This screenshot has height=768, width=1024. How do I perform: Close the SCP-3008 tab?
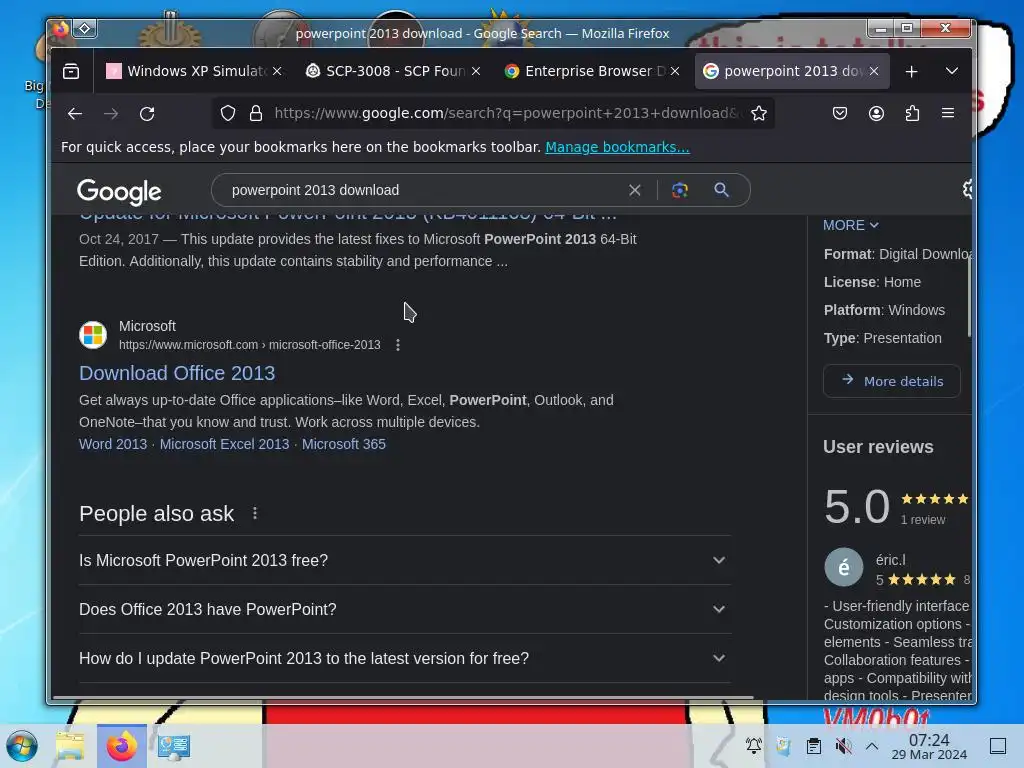[476, 71]
